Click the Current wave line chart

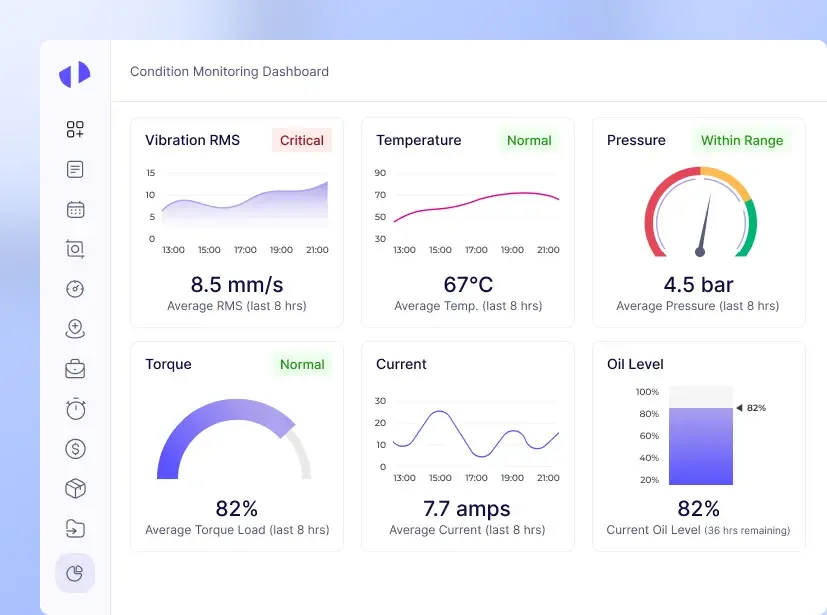476,434
